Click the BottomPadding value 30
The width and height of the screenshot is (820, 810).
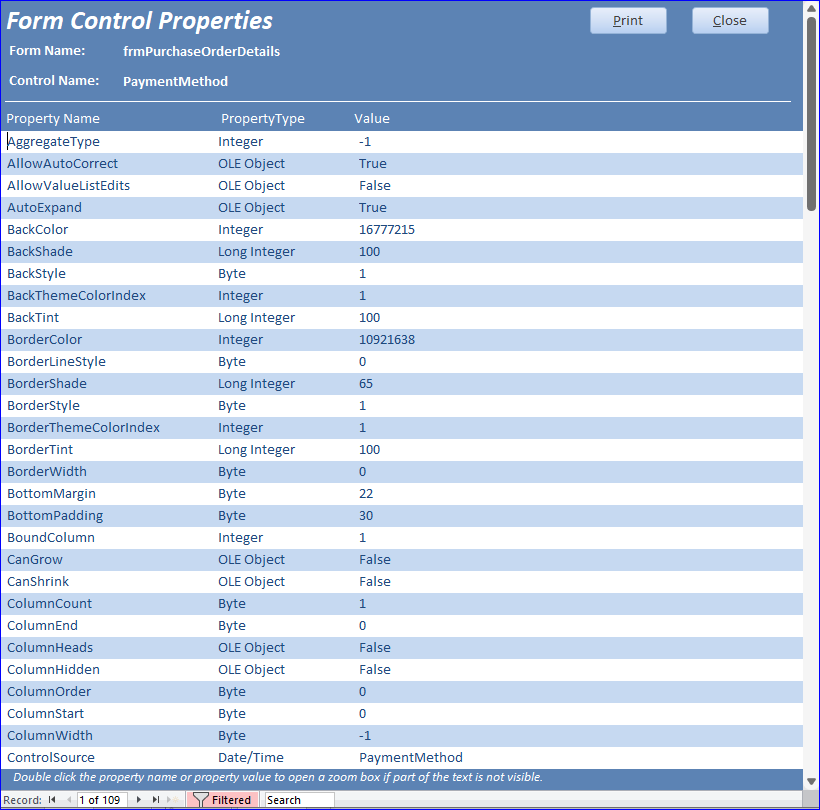(x=366, y=515)
